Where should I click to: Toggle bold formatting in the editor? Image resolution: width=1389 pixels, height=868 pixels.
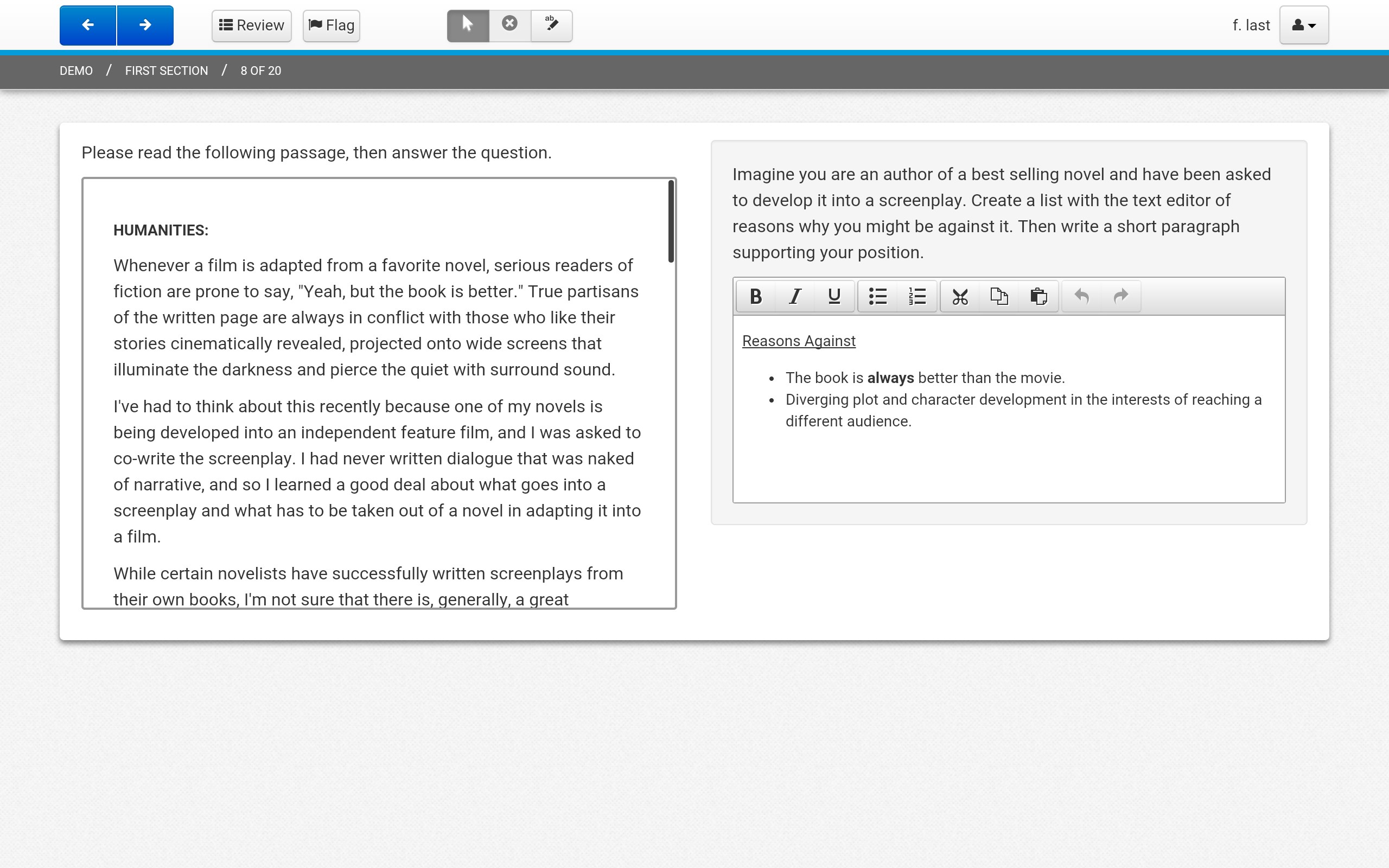755,296
